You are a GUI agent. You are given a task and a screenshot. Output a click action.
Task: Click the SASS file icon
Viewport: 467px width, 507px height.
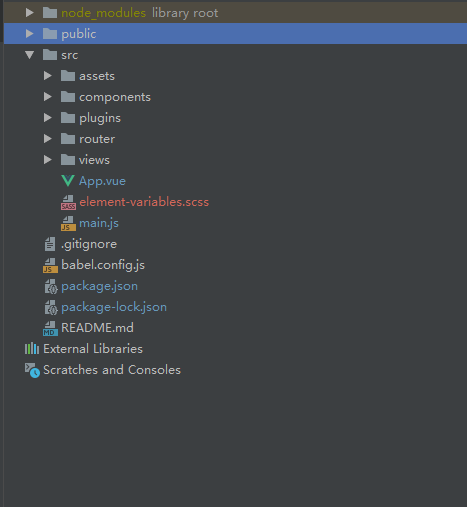68,202
